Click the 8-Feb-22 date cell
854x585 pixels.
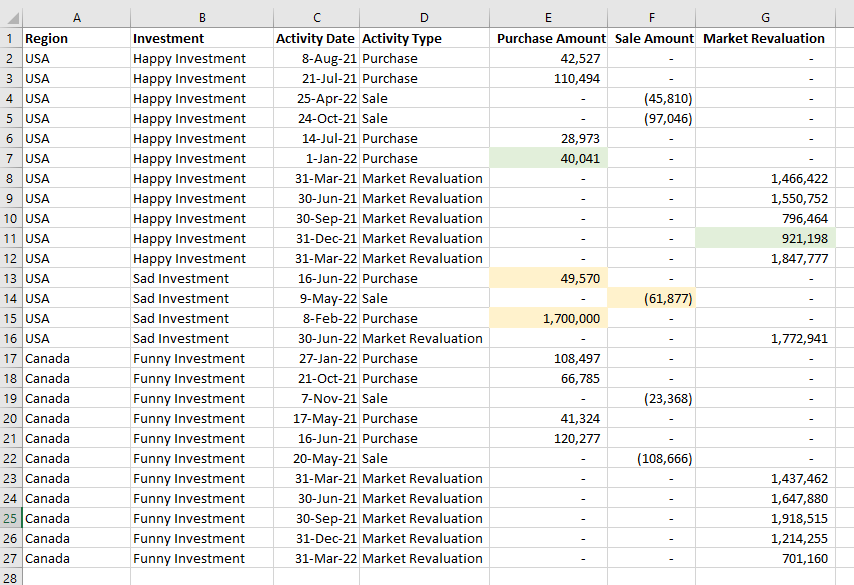coord(316,318)
